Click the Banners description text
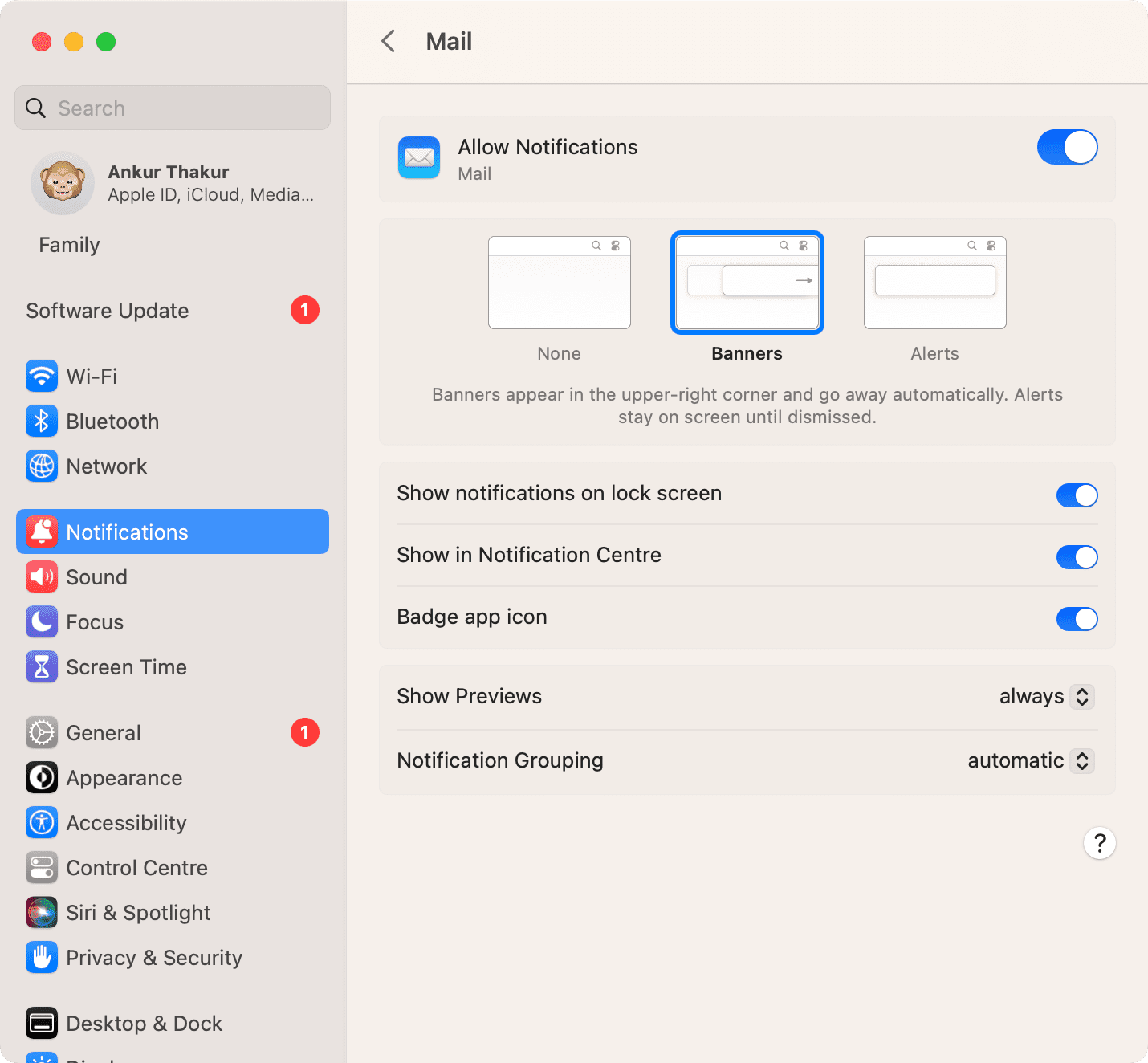Viewport: 1148px width, 1063px height. pos(747,405)
